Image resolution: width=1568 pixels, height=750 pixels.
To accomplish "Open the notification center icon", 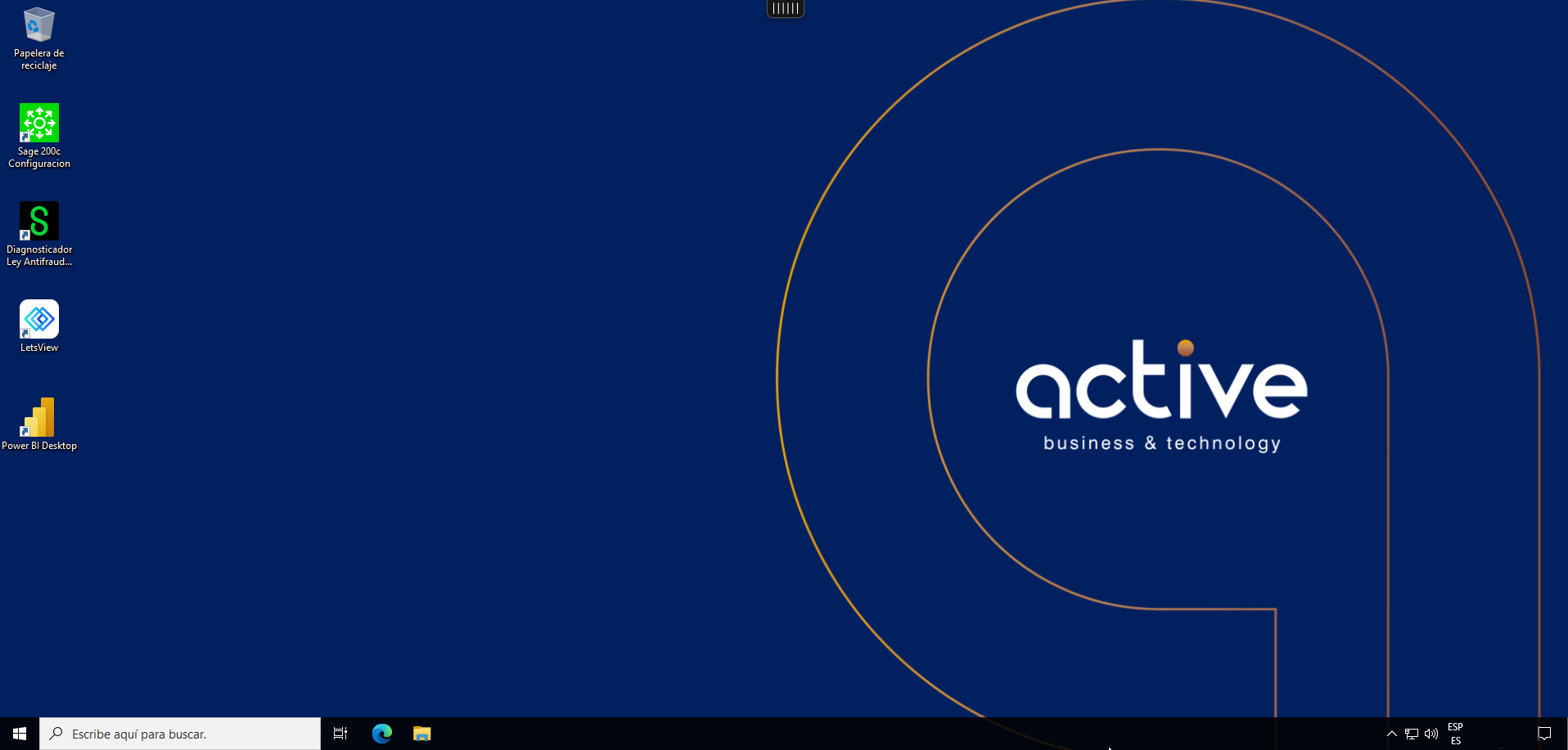I will [x=1544, y=734].
